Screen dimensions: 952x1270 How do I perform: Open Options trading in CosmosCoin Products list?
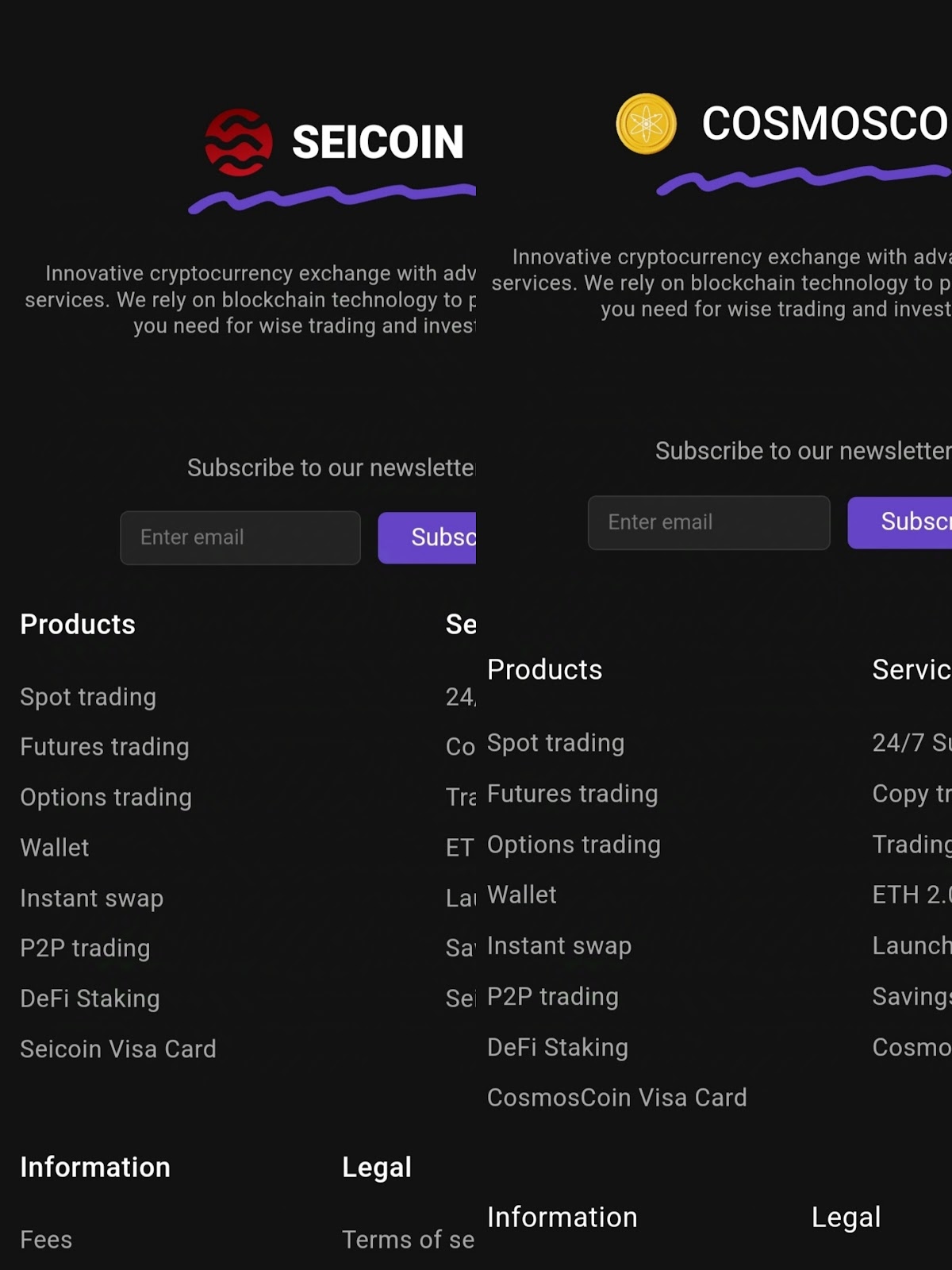point(574,844)
